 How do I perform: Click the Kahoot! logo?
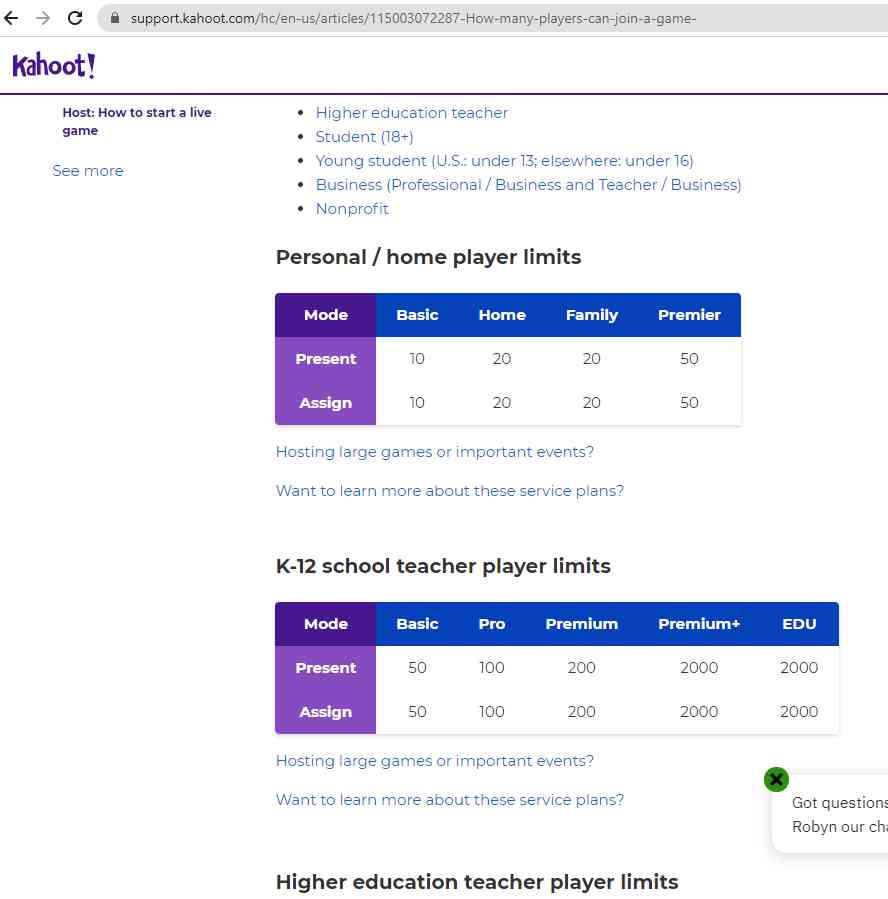(54, 66)
